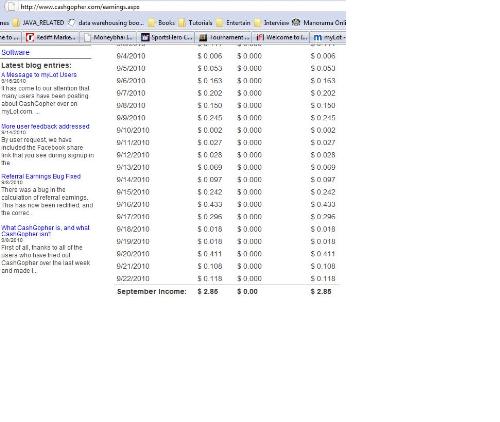Select the 9/15/2010 date cell
The height and width of the screenshot is (422, 500).
pyautogui.click(x=133, y=192)
